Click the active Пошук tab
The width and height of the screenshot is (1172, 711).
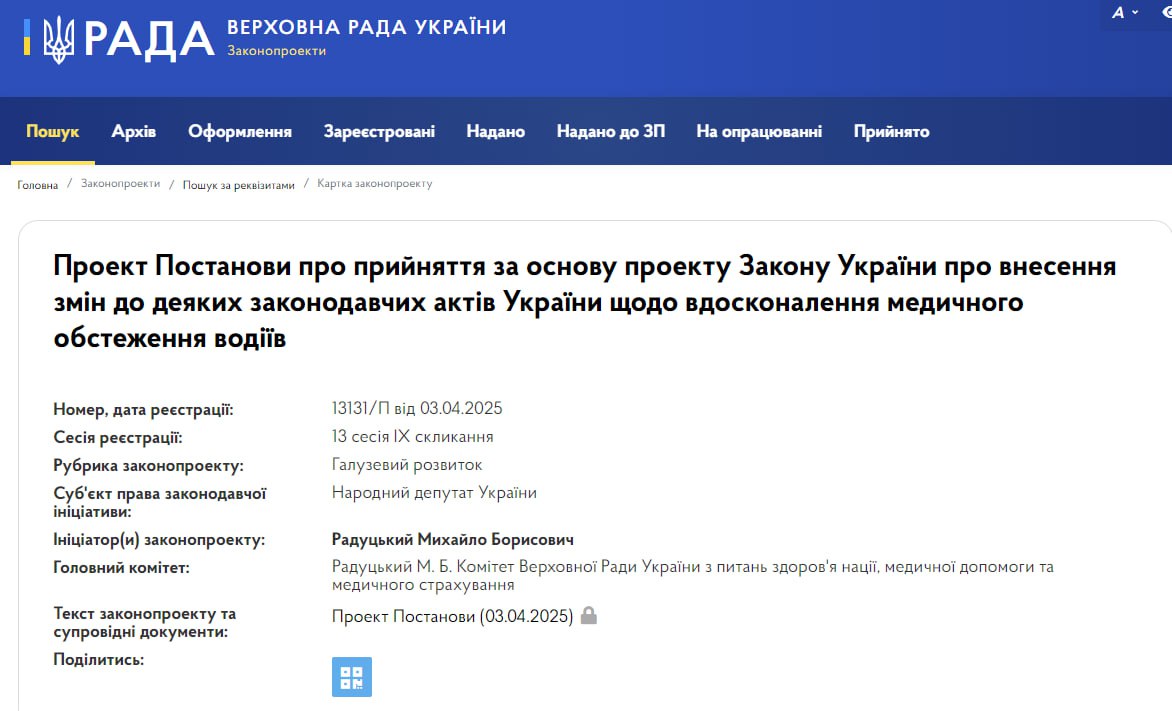tap(53, 132)
